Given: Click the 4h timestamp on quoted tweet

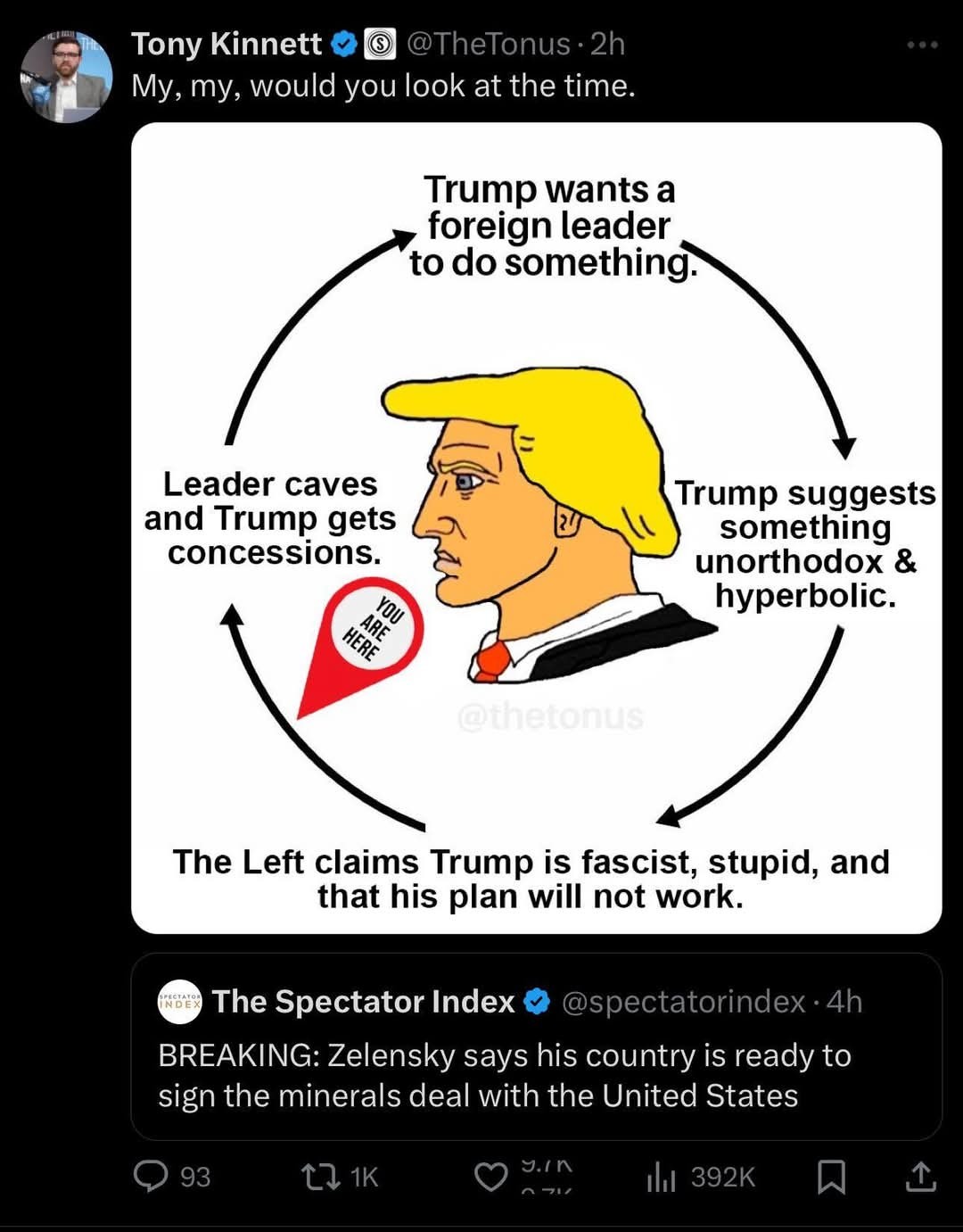Looking at the screenshot, I should [x=844, y=1002].
